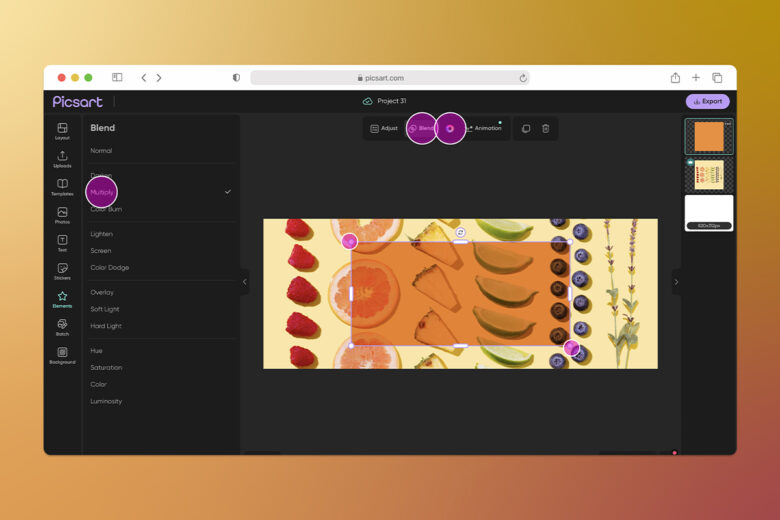The width and height of the screenshot is (780, 520).
Task: Select the white canvas size layer thumbnail
Action: pyautogui.click(x=708, y=212)
